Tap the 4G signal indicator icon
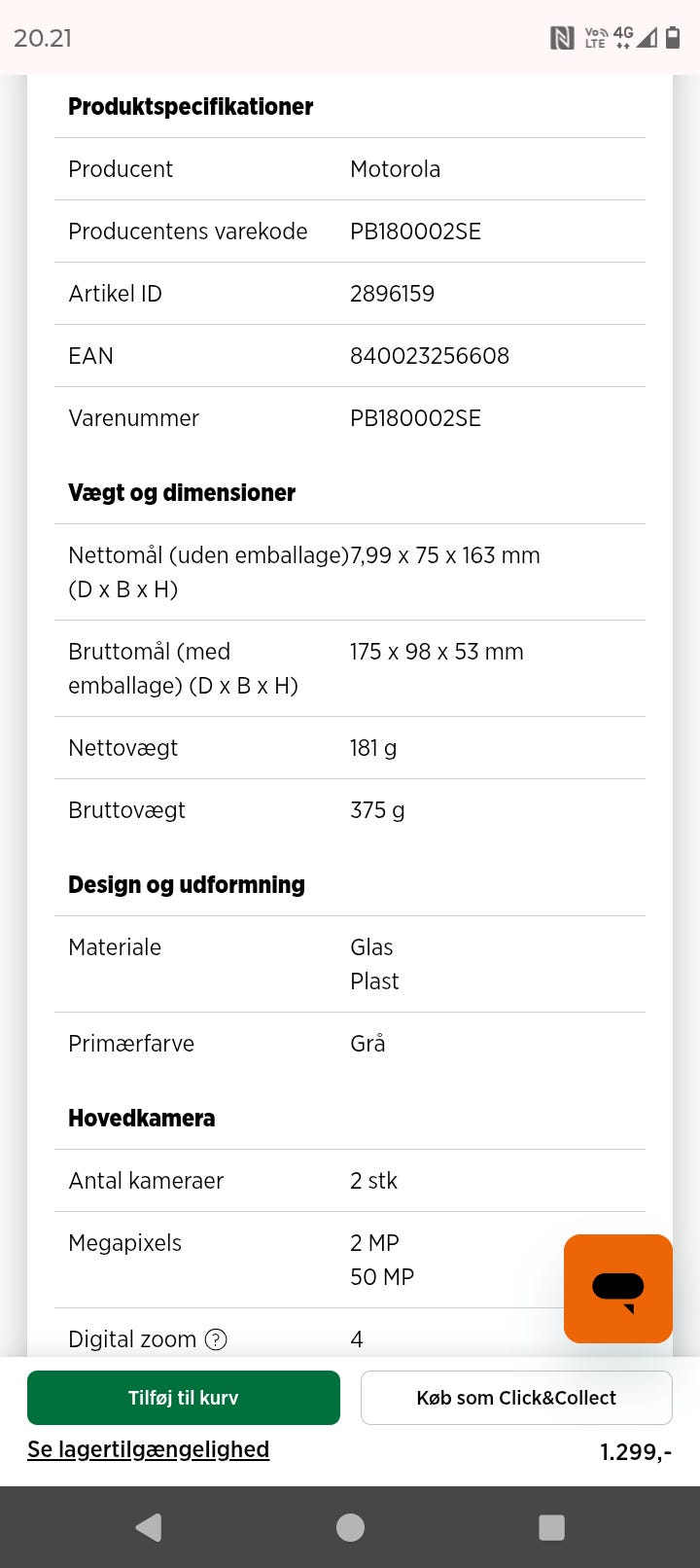The width and height of the screenshot is (700, 1568). [x=622, y=38]
